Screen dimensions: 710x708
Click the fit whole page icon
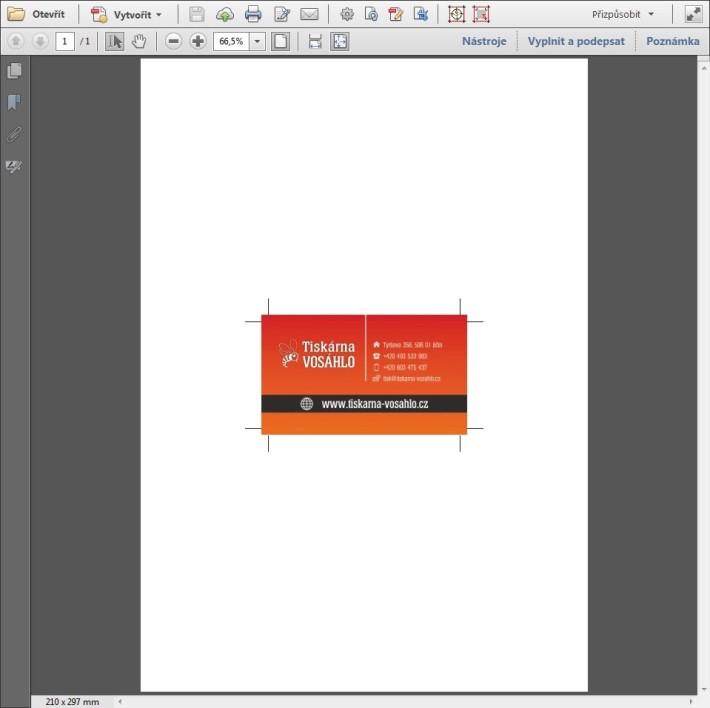coord(340,41)
